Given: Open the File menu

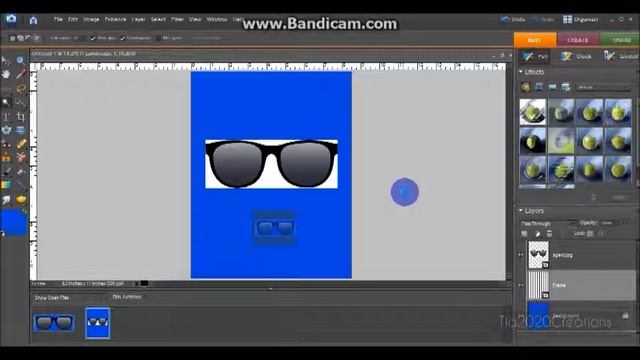Looking at the screenshot, I should tap(58, 19).
